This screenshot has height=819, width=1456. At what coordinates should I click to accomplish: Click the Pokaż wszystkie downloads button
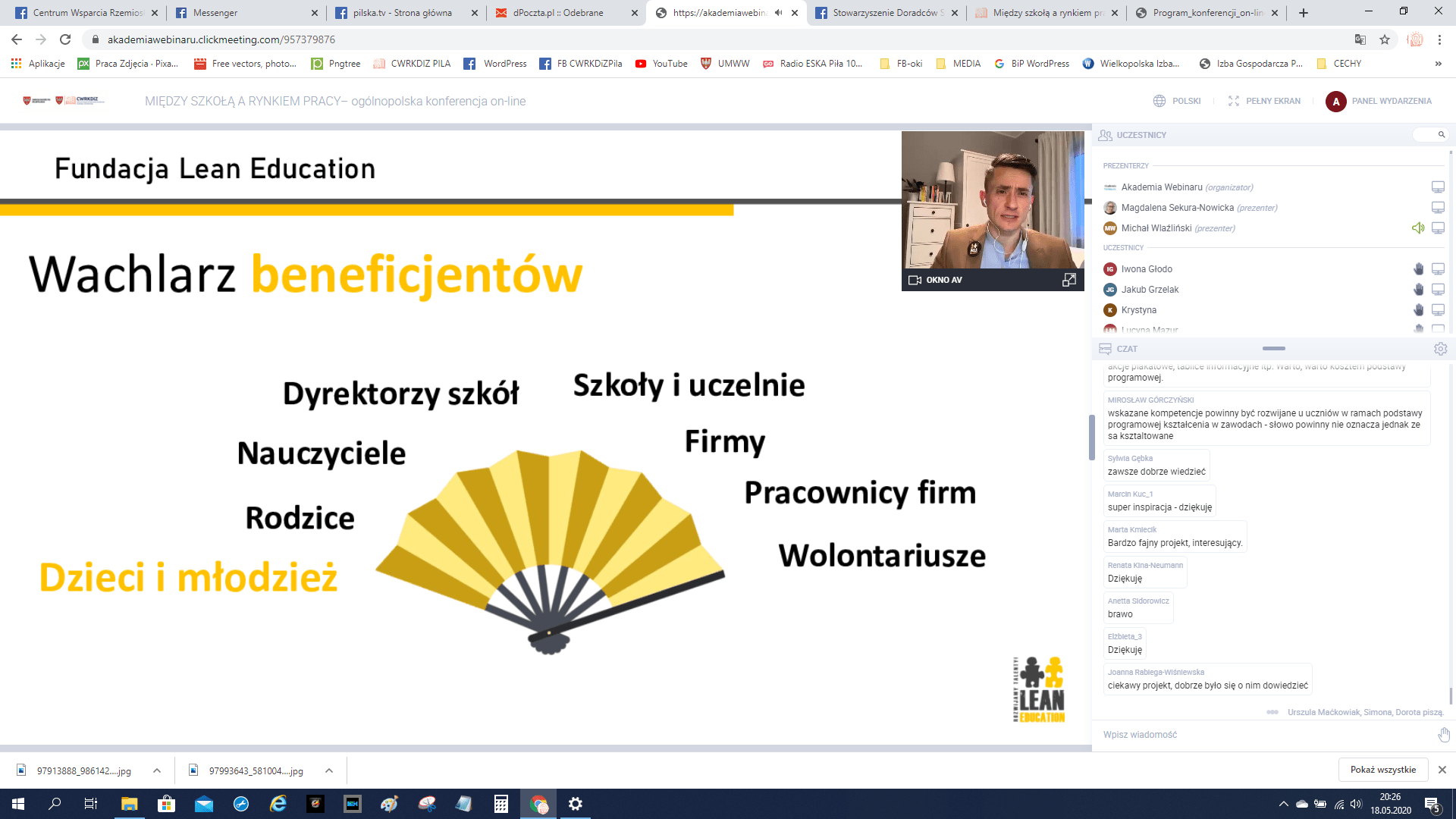point(1382,770)
